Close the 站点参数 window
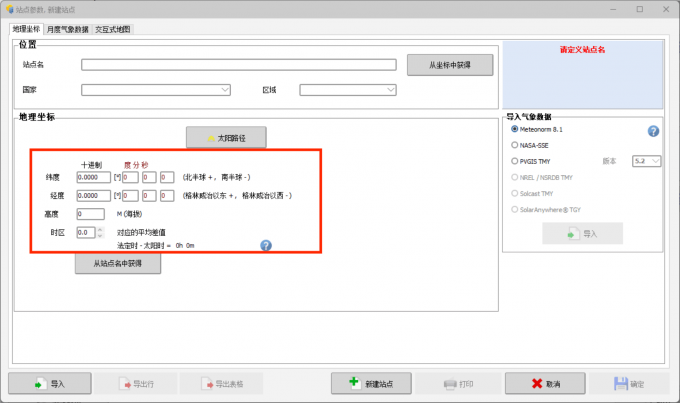Image resolution: width=680 pixels, height=403 pixels. pos(666,9)
